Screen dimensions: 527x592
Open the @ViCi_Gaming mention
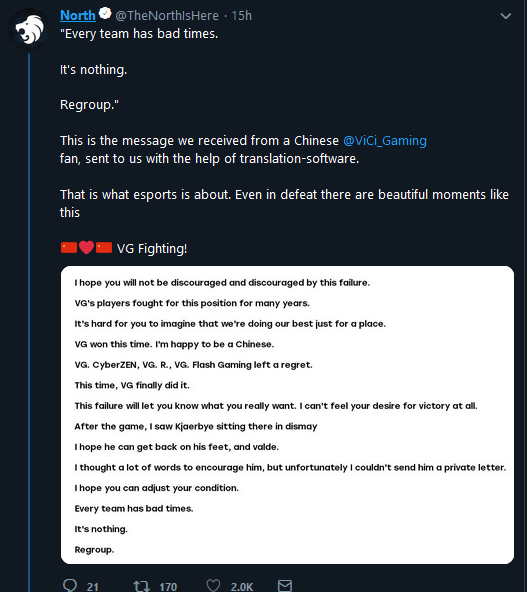[x=385, y=140]
